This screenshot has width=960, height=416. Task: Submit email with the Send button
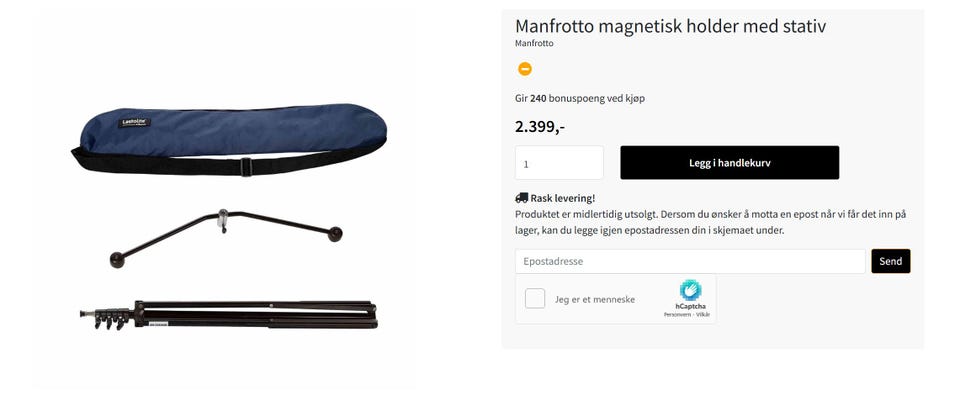(x=890, y=261)
